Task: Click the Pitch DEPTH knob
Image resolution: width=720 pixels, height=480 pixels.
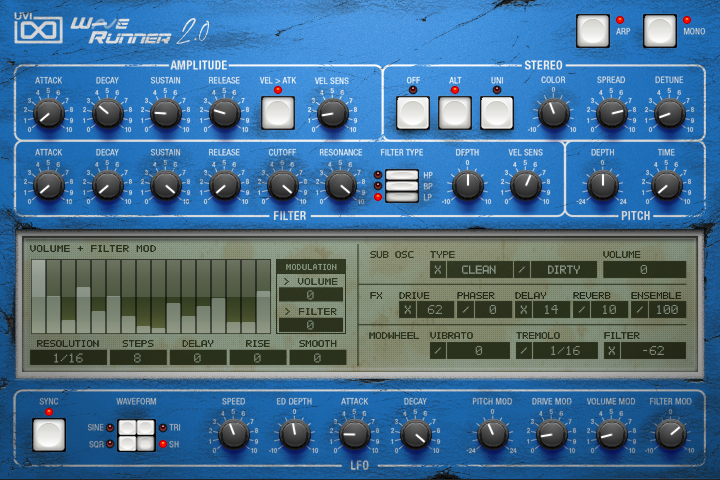Action: tap(602, 186)
